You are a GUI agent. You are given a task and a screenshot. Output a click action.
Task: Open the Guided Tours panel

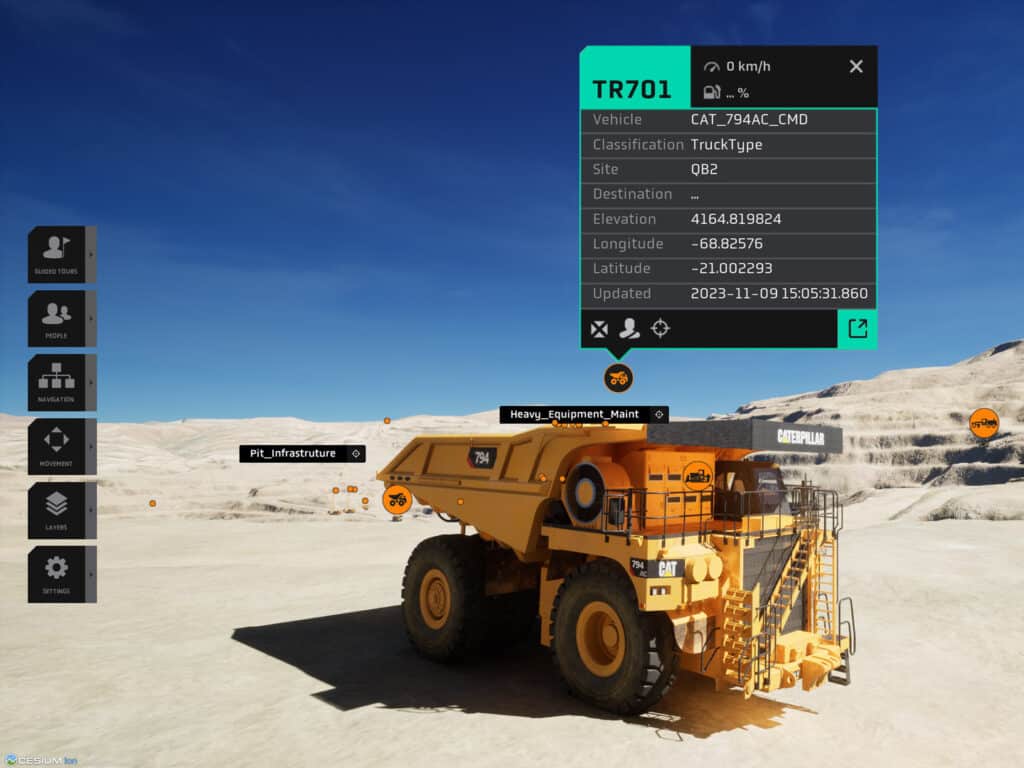click(x=56, y=254)
